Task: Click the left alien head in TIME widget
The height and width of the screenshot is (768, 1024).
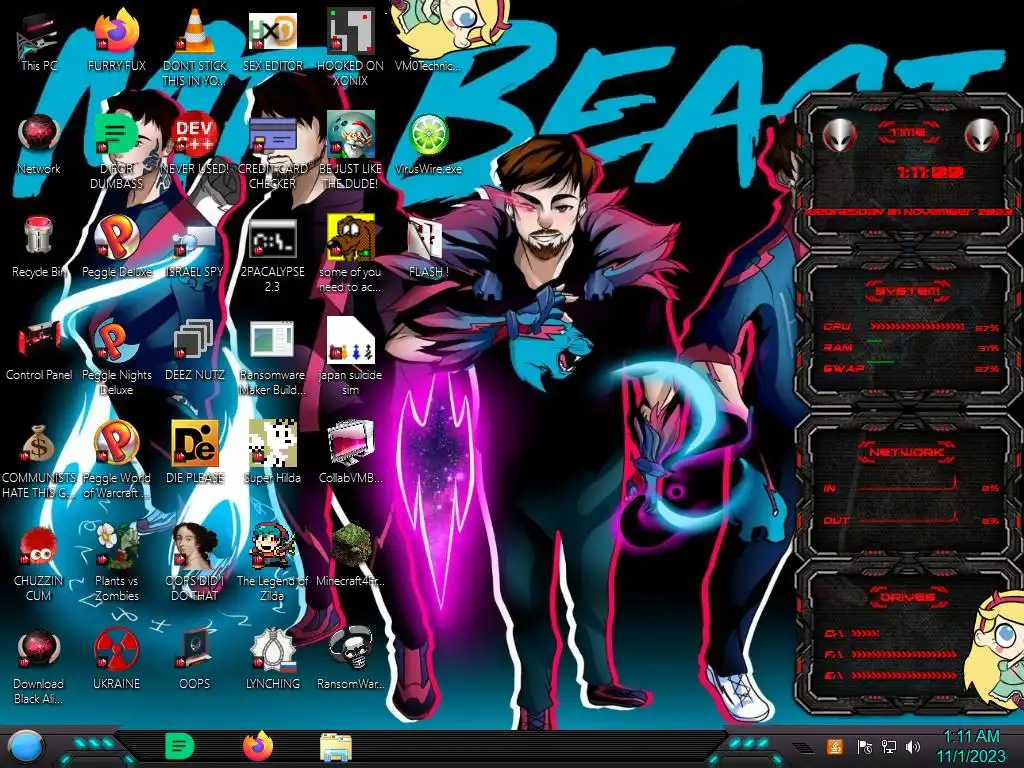Action: 839,136
